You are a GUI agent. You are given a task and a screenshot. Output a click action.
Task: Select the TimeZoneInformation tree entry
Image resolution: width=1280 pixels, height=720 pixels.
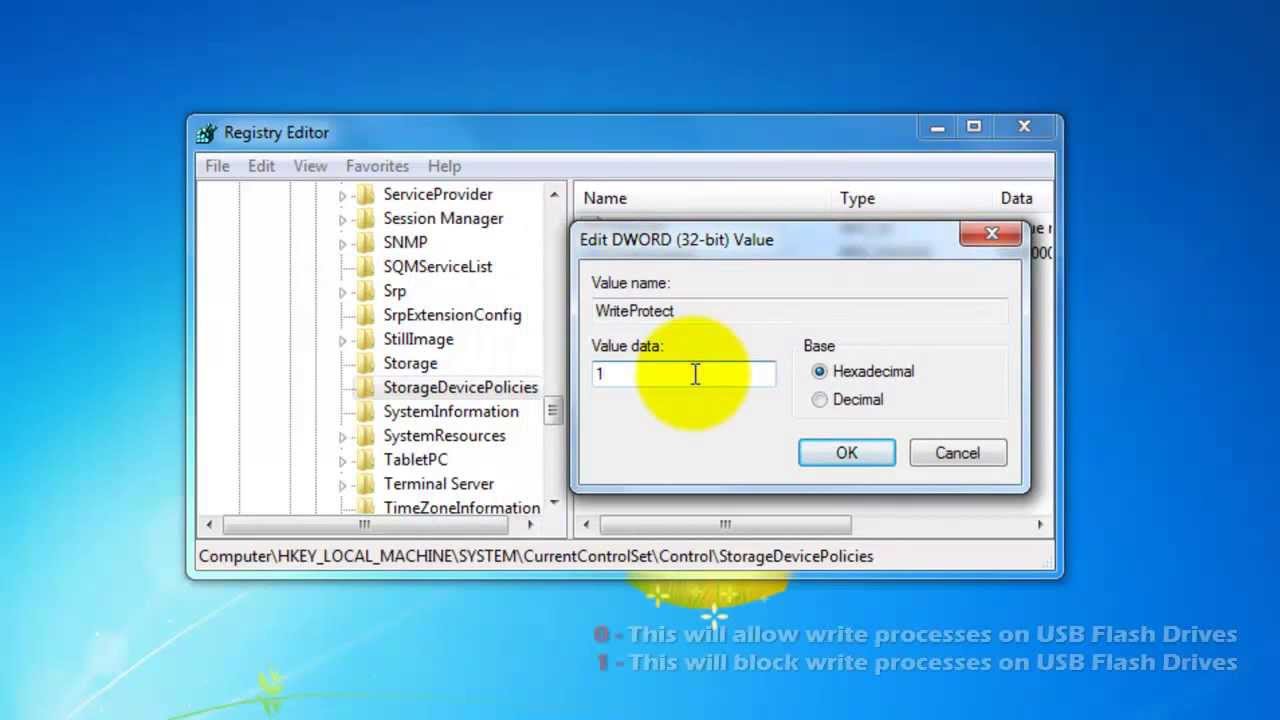[x=462, y=507]
